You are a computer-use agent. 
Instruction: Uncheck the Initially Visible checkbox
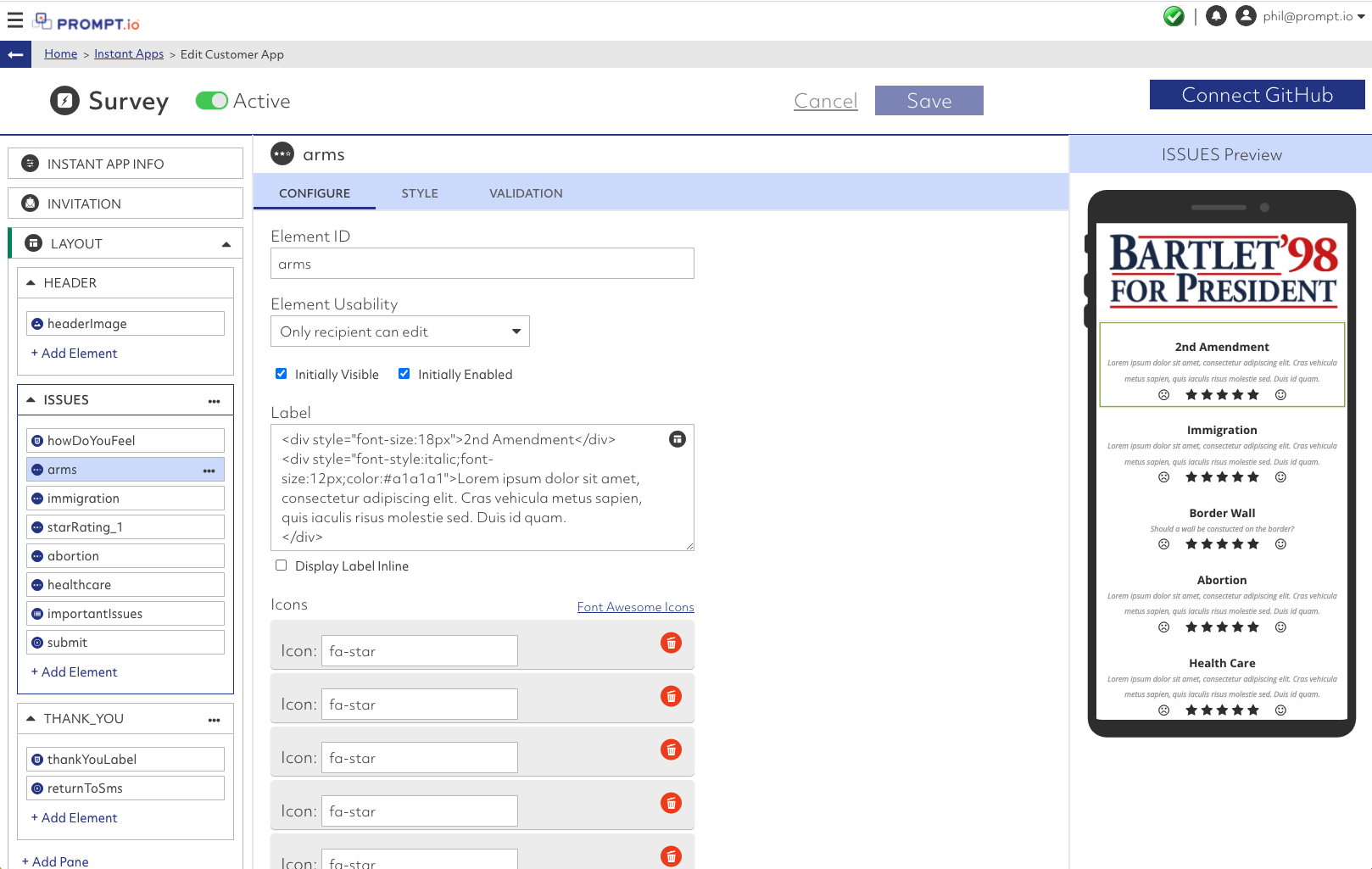coord(281,373)
